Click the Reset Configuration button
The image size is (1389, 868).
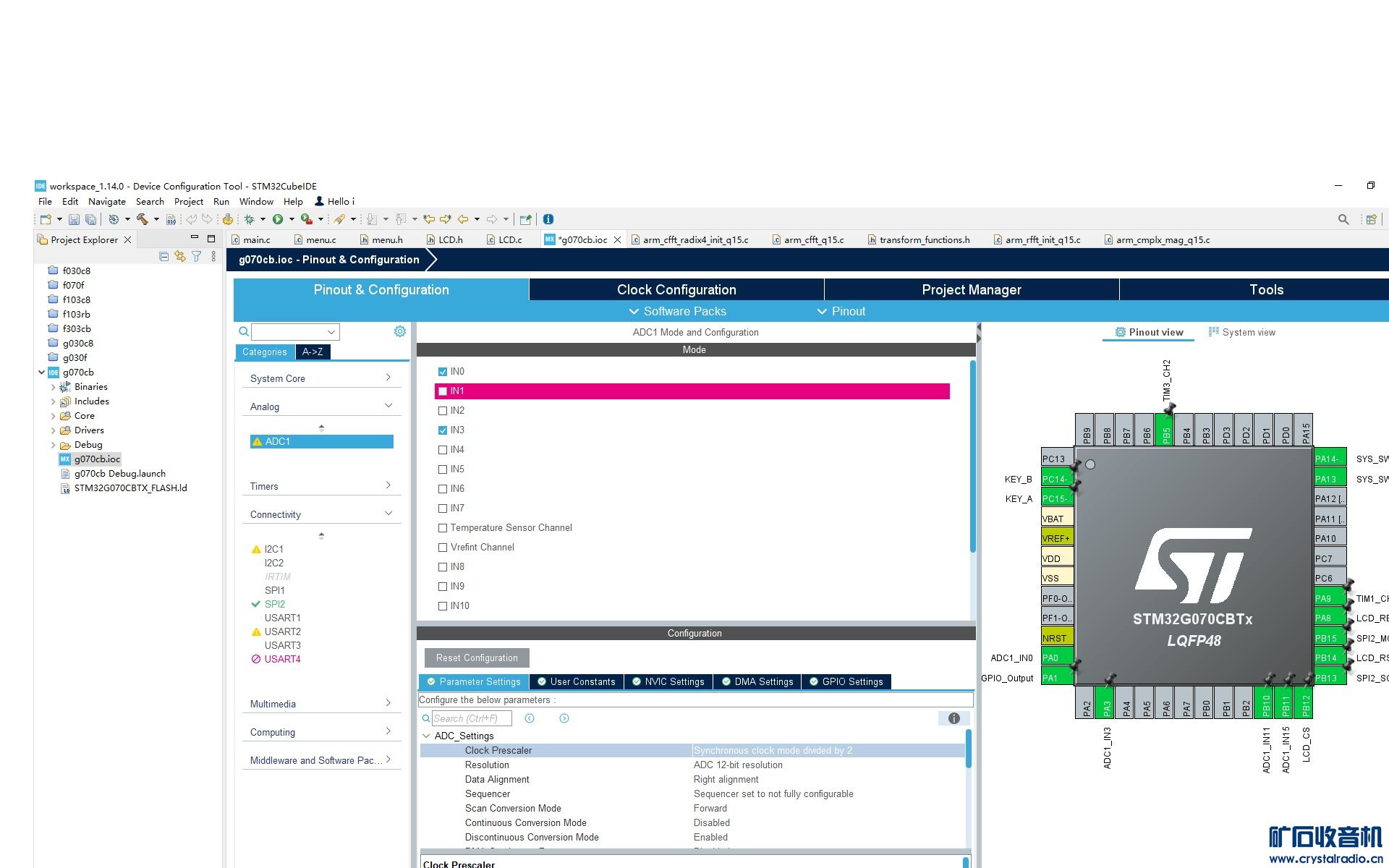[477, 658]
